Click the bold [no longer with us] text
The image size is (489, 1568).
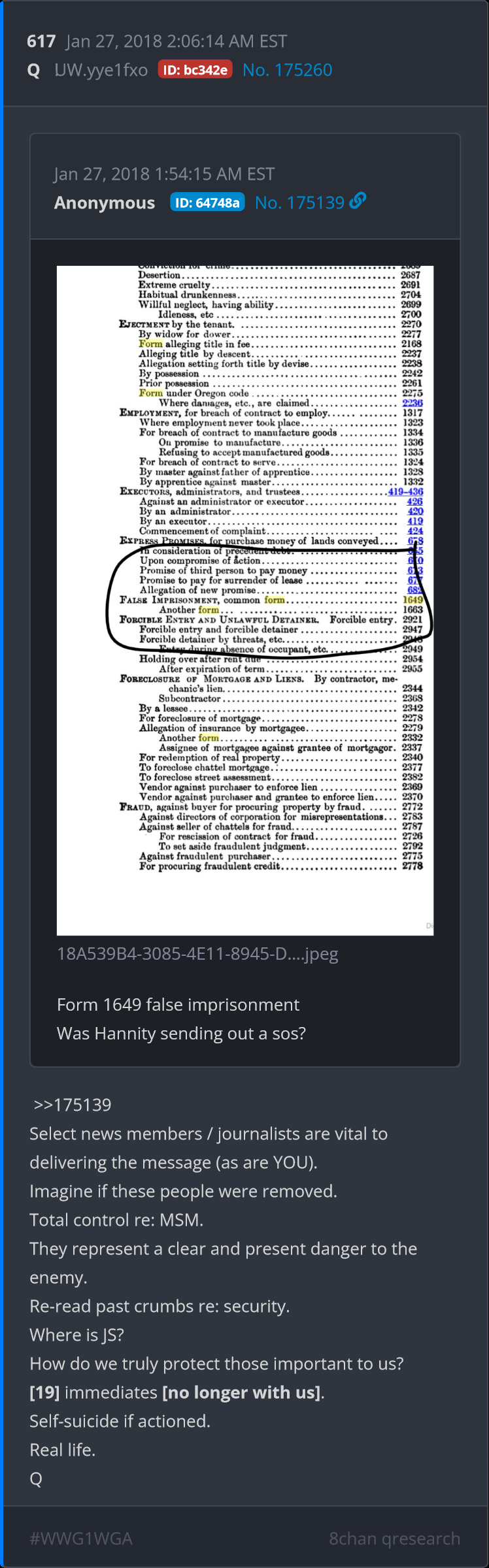[241, 1392]
